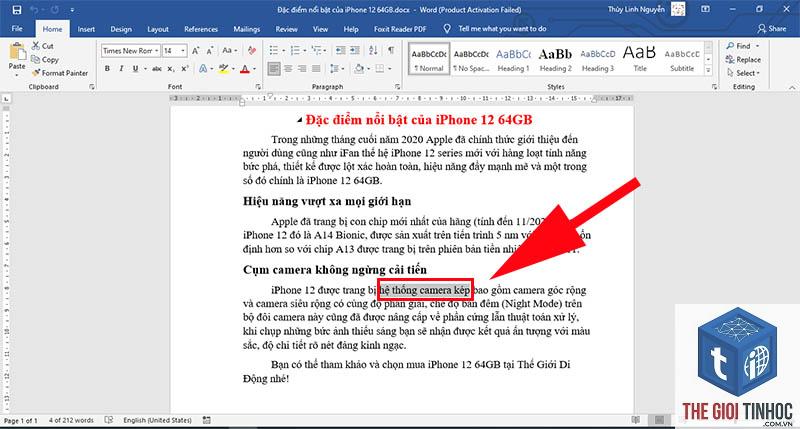Image resolution: width=800 pixels, height=429 pixels.
Task: Toggle Bold formatting
Action: click(107, 68)
